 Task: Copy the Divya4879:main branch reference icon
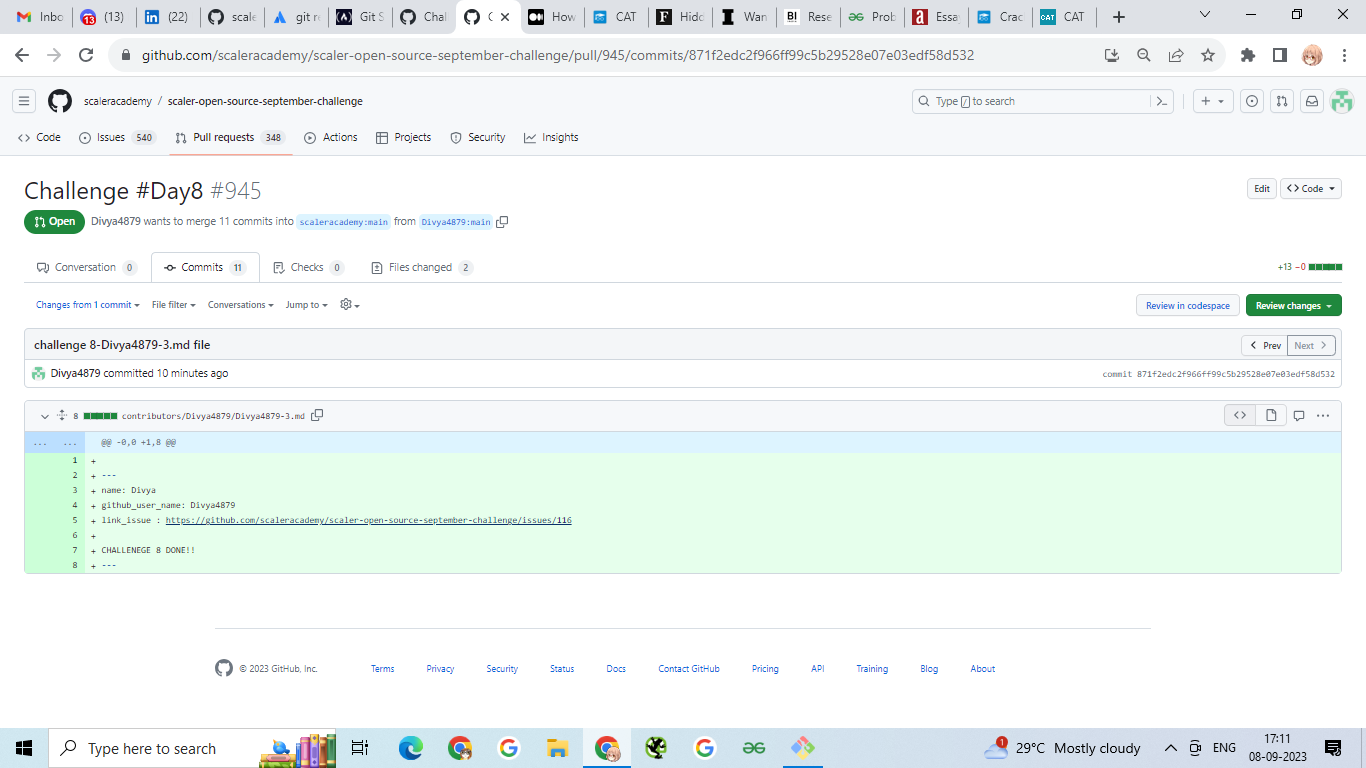click(502, 221)
